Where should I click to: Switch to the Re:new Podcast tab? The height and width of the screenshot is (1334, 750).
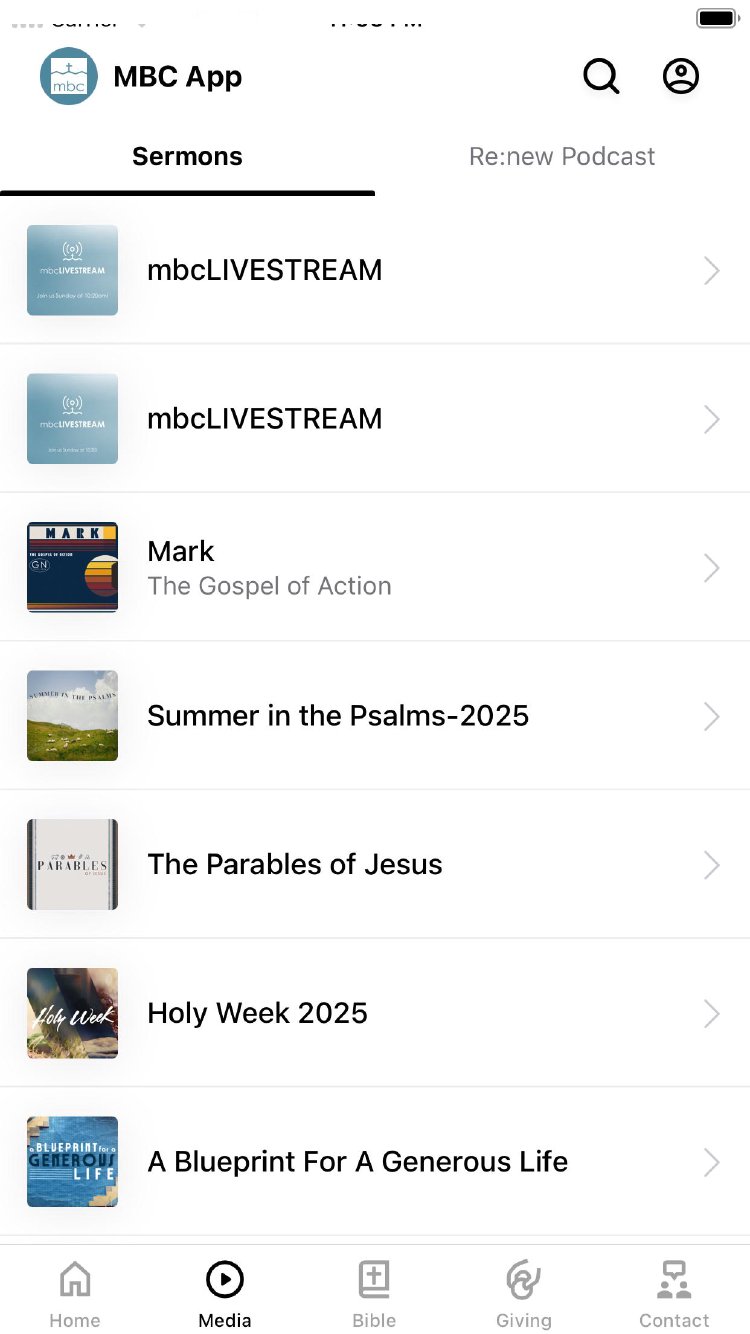pyautogui.click(x=562, y=157)
